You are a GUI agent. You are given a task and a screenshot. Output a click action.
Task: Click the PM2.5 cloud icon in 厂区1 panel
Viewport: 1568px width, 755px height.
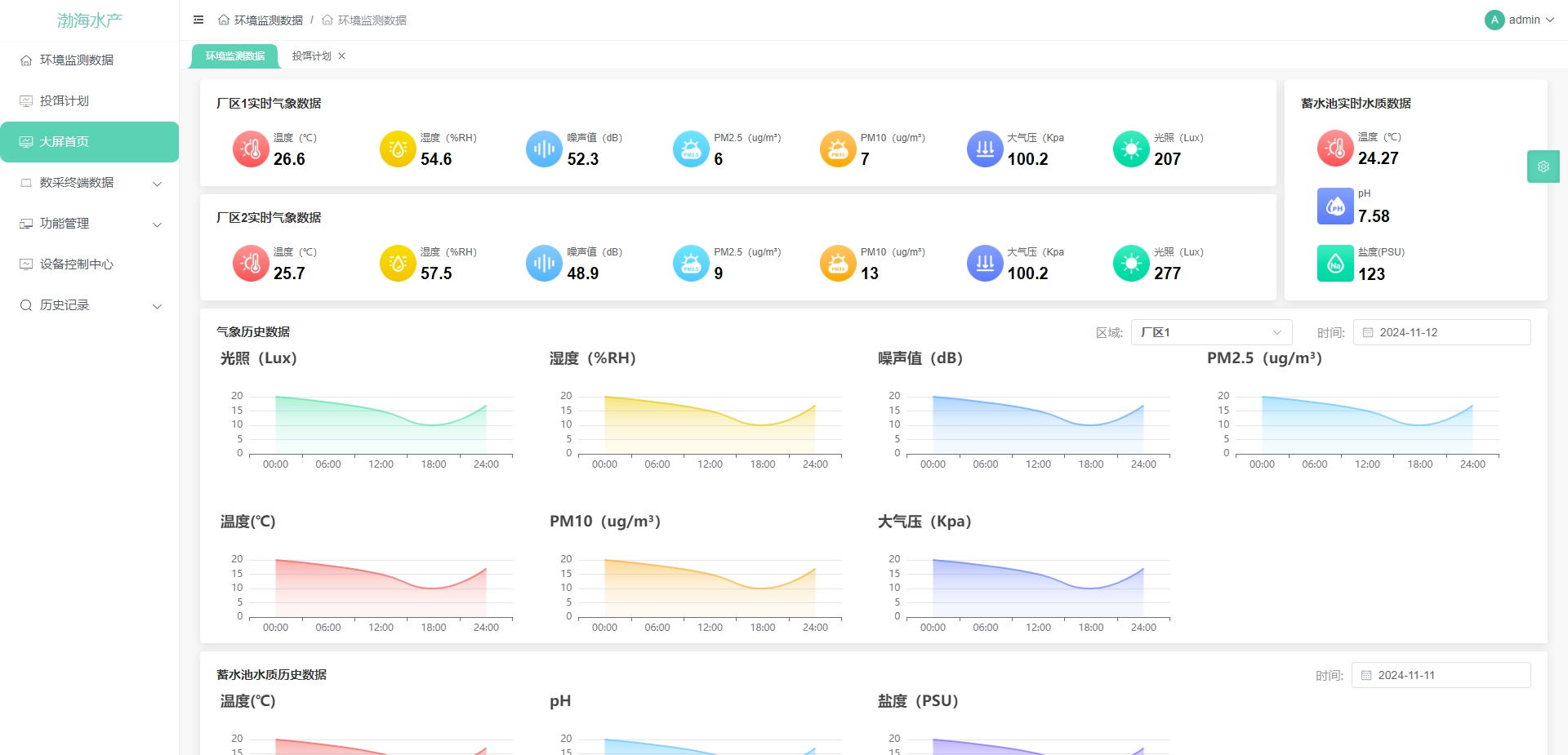(691, 149)
